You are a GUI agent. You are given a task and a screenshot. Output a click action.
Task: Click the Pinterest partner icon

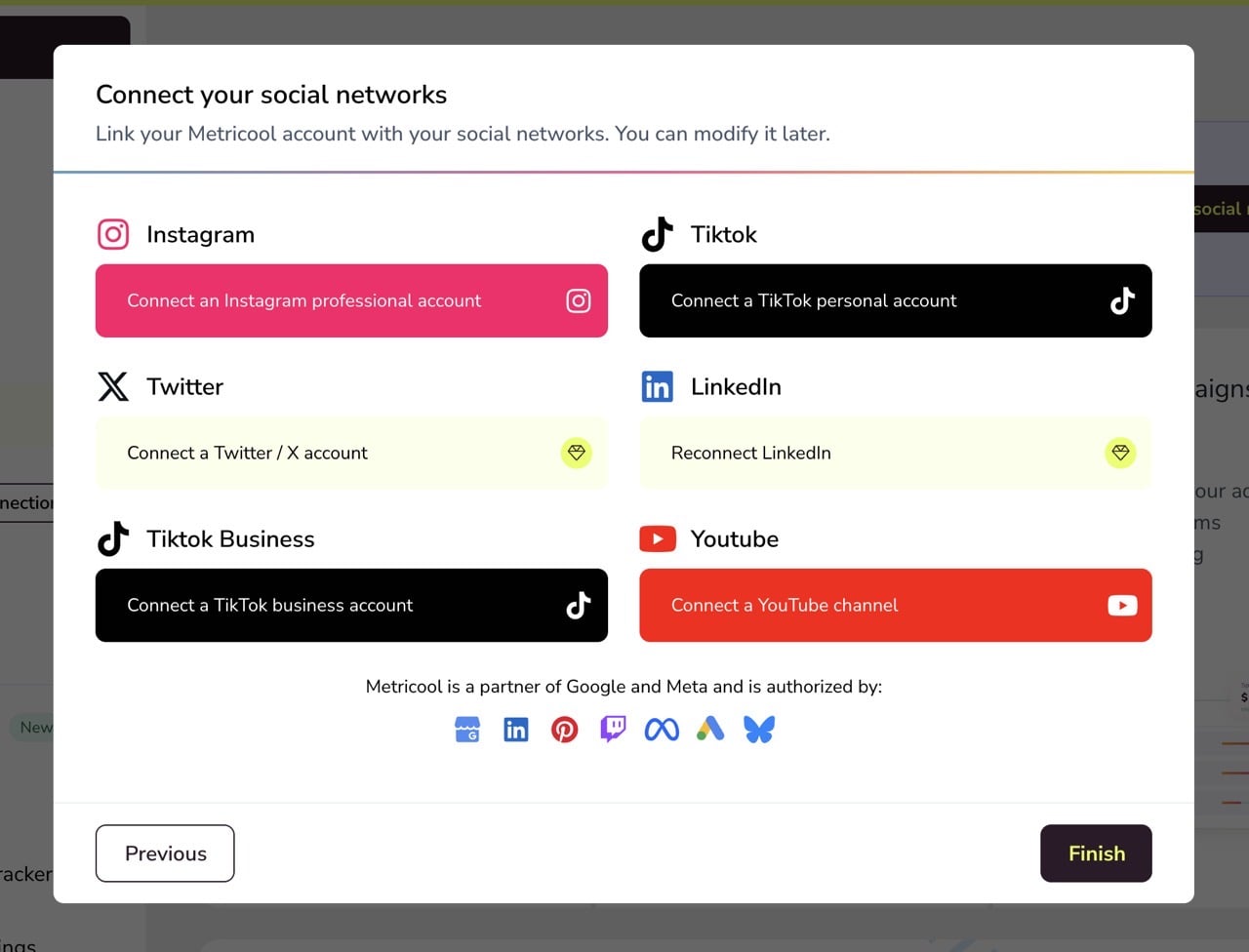click(x=564, y=730)
